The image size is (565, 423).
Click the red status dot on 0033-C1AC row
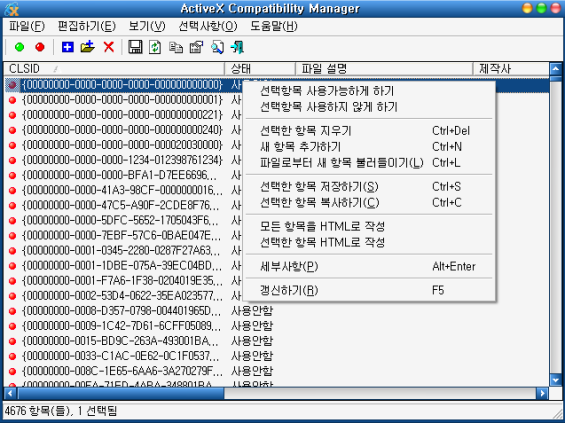[x=13, y=356]
